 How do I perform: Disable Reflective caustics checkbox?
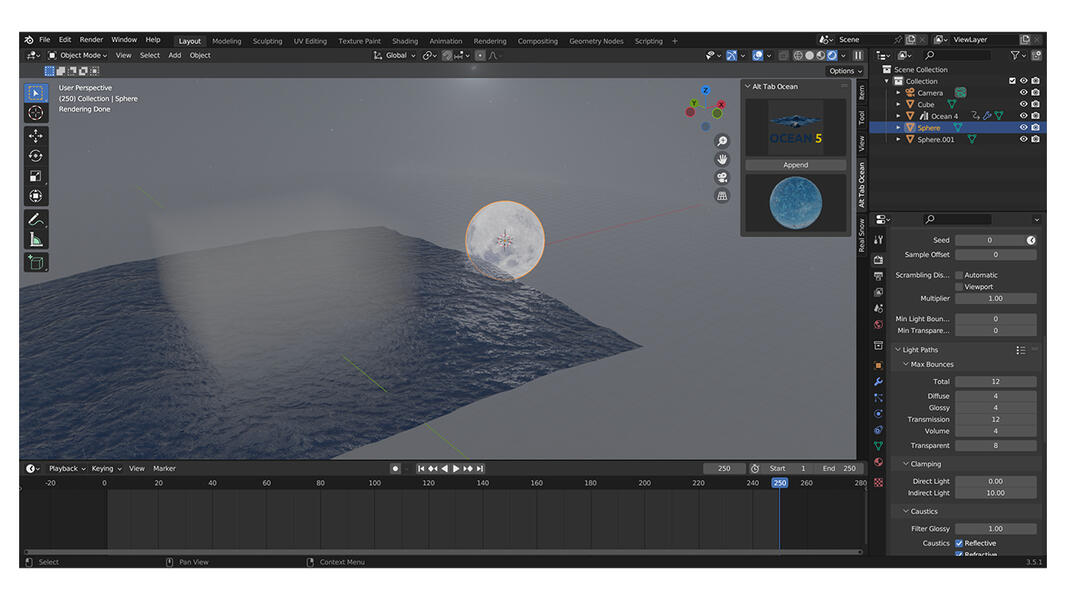[x=959, y=543]
